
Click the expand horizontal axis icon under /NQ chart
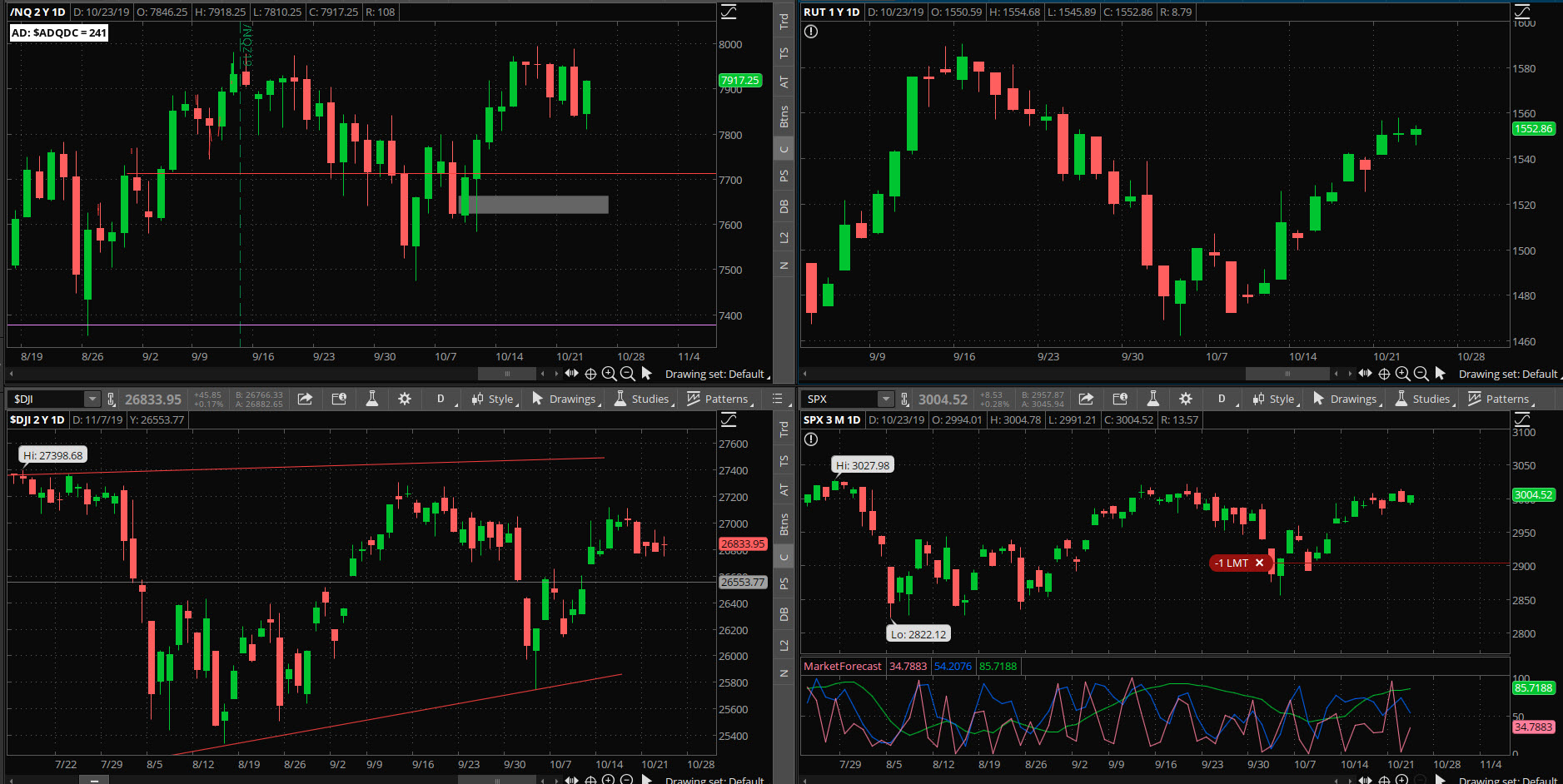coord(571,374)
